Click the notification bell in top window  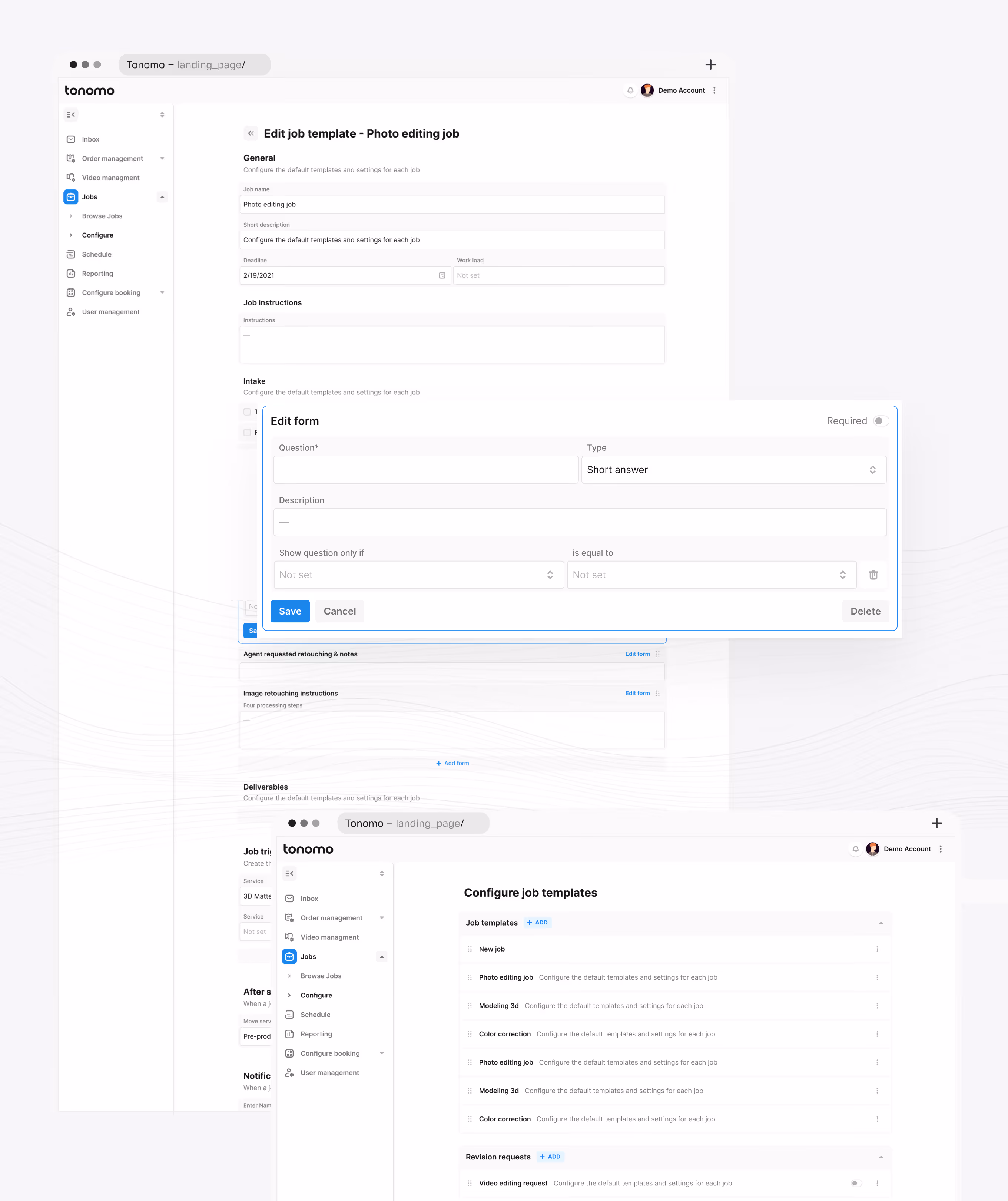tap(630, 90)
